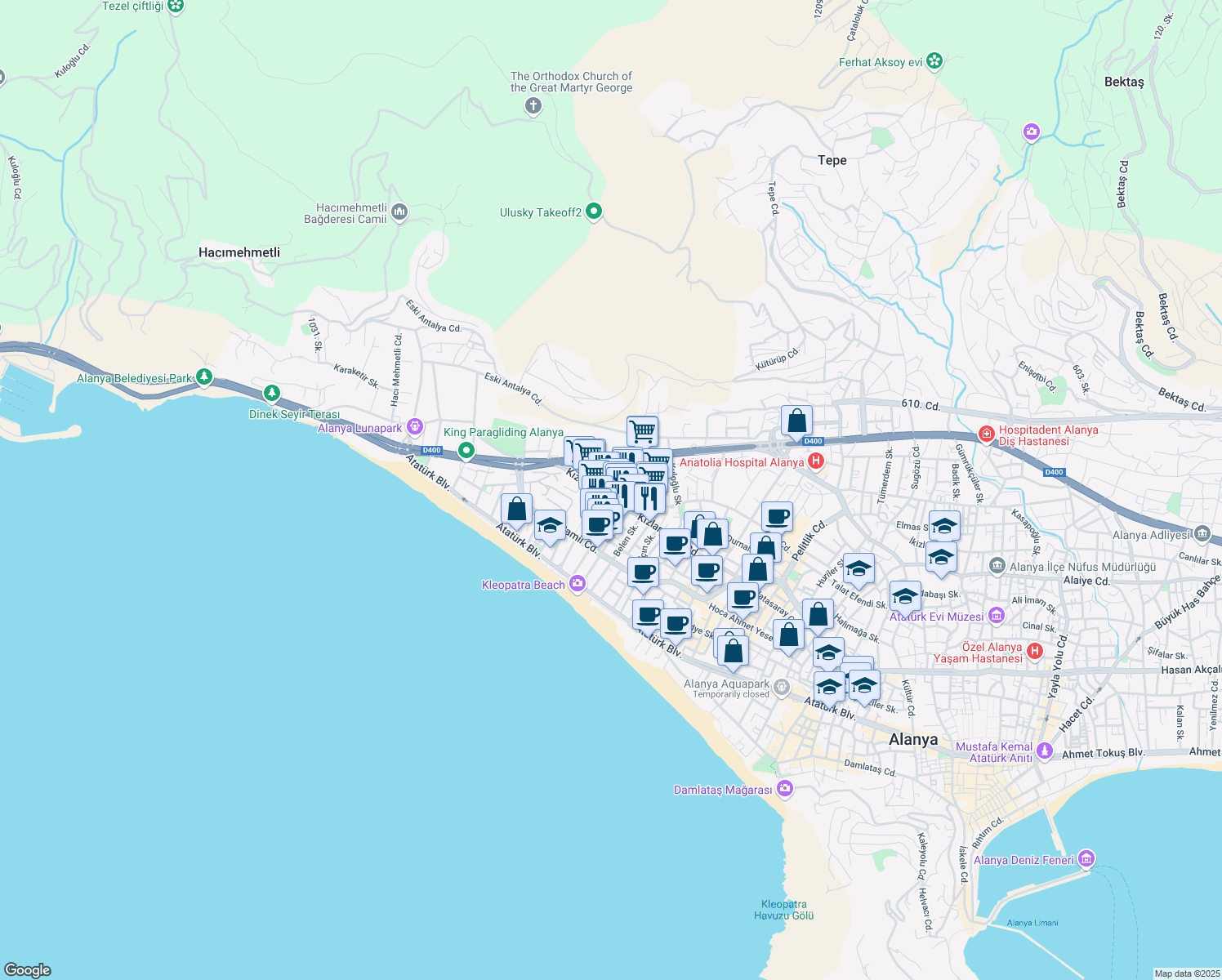Open the Alanya Belediyesi Park tree icon
1222x980 pixels.
pos(204,377)
